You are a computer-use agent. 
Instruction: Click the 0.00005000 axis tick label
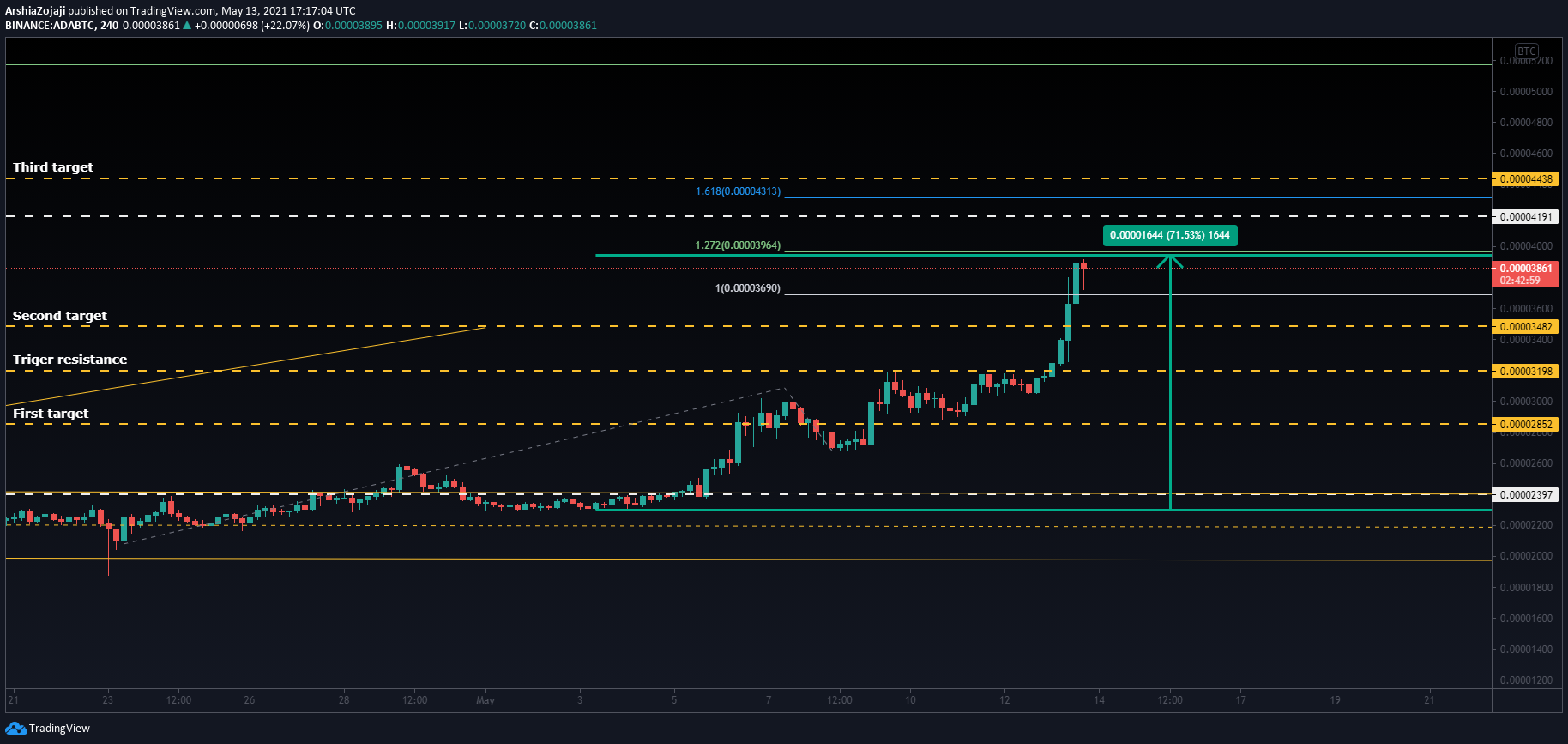click(x=1526, y=92)
